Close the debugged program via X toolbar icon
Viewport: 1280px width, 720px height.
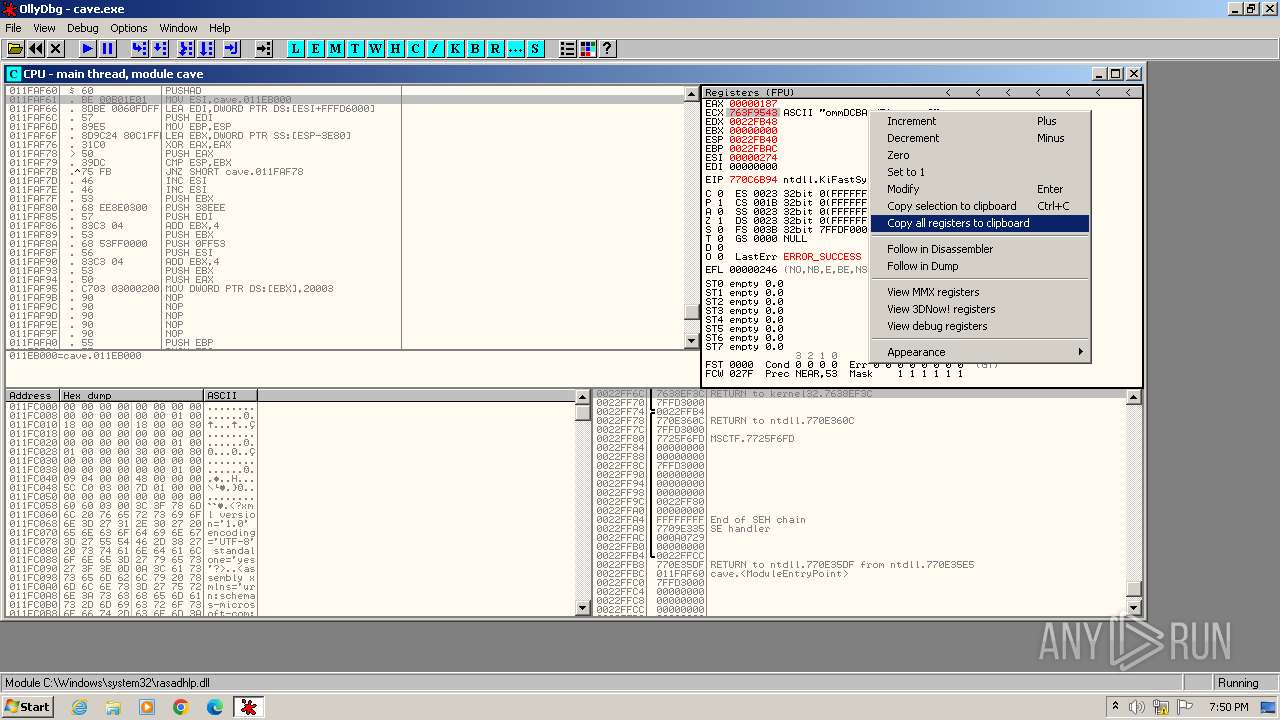[x=56, y=48]
